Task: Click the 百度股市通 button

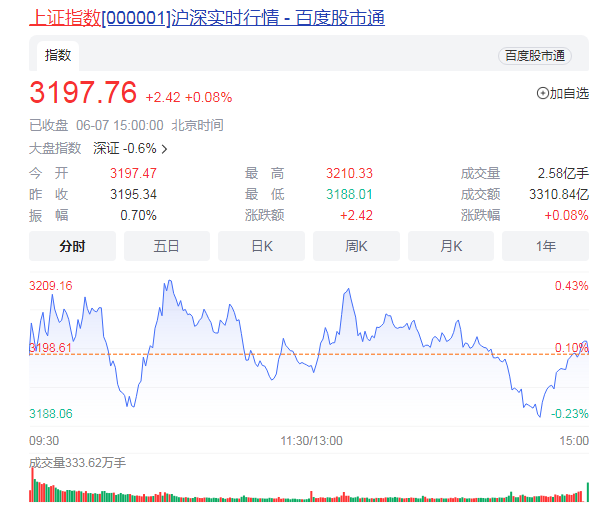Action: [534, 56]
